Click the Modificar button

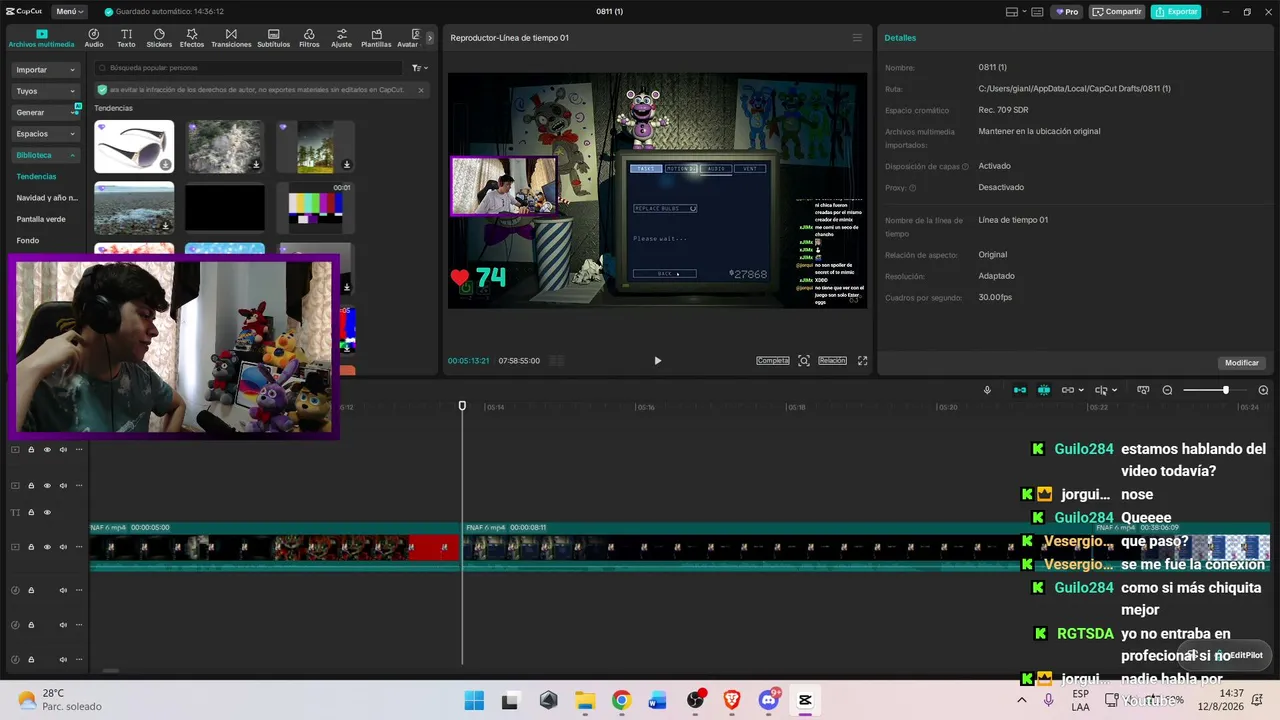tap(1242, 363)
